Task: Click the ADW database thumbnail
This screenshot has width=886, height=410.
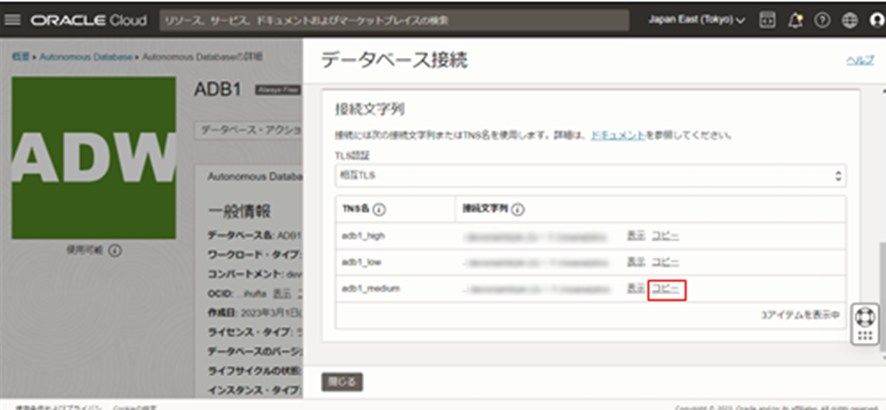Action: (x=94, y=158)
